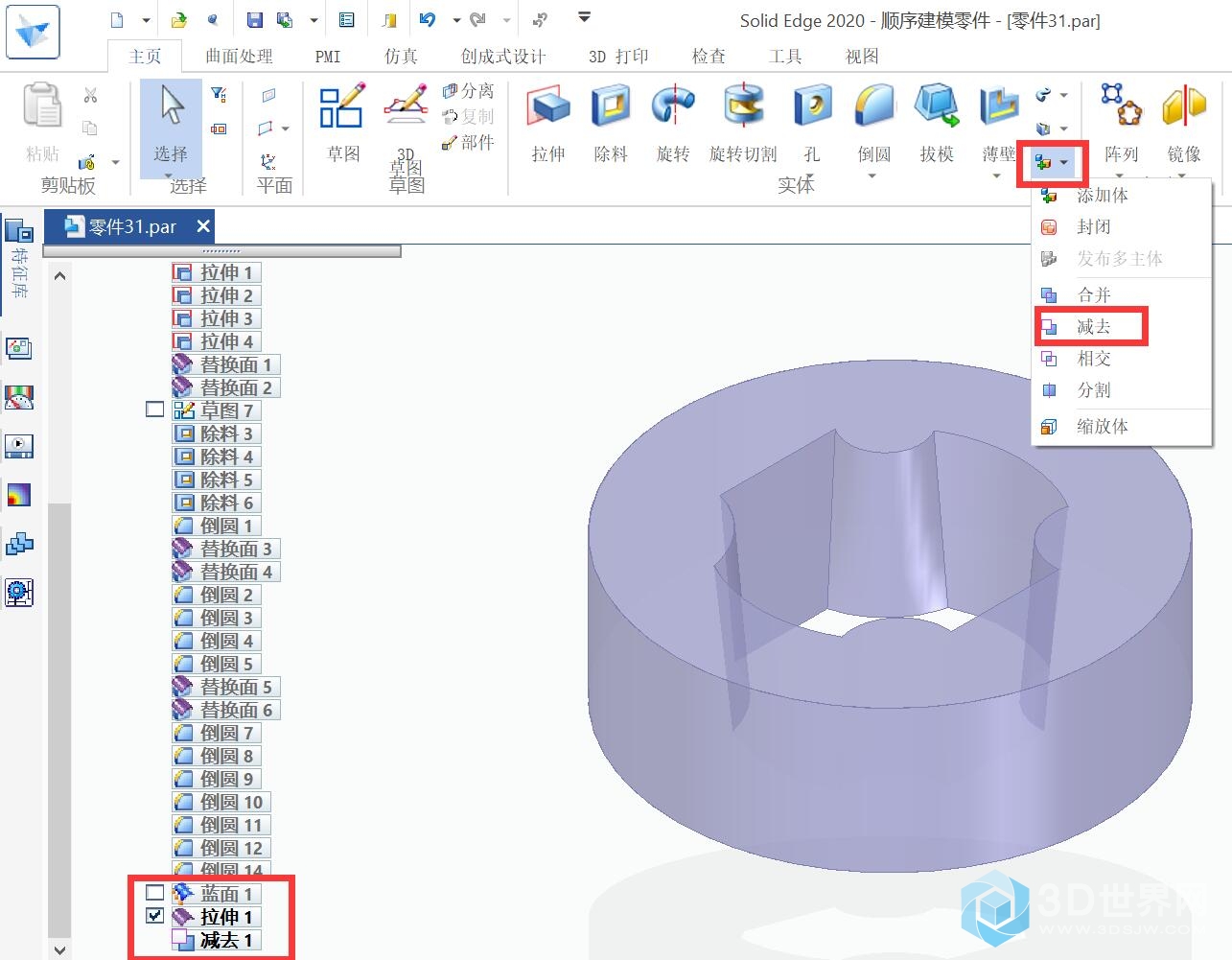Start a 草图 sketch

coord(342,123)
